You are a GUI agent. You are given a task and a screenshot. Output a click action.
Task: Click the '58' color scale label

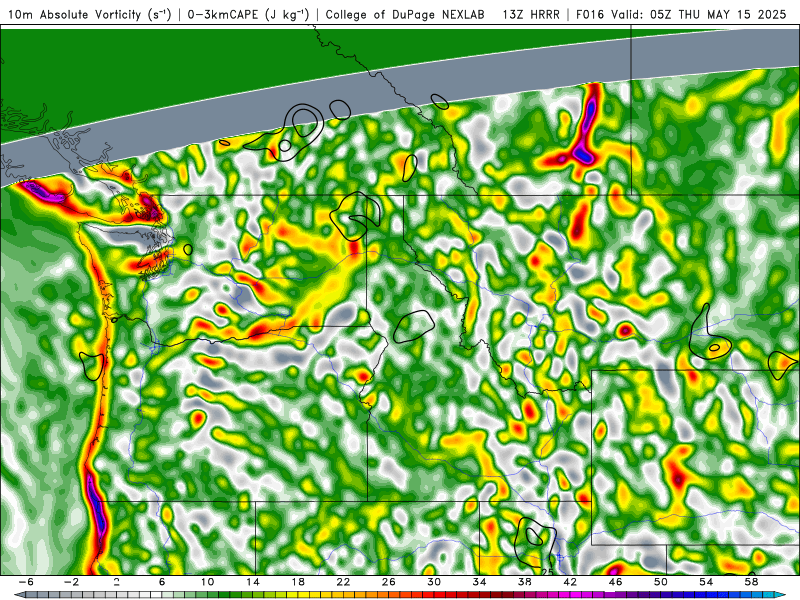(x=752, y=582)
